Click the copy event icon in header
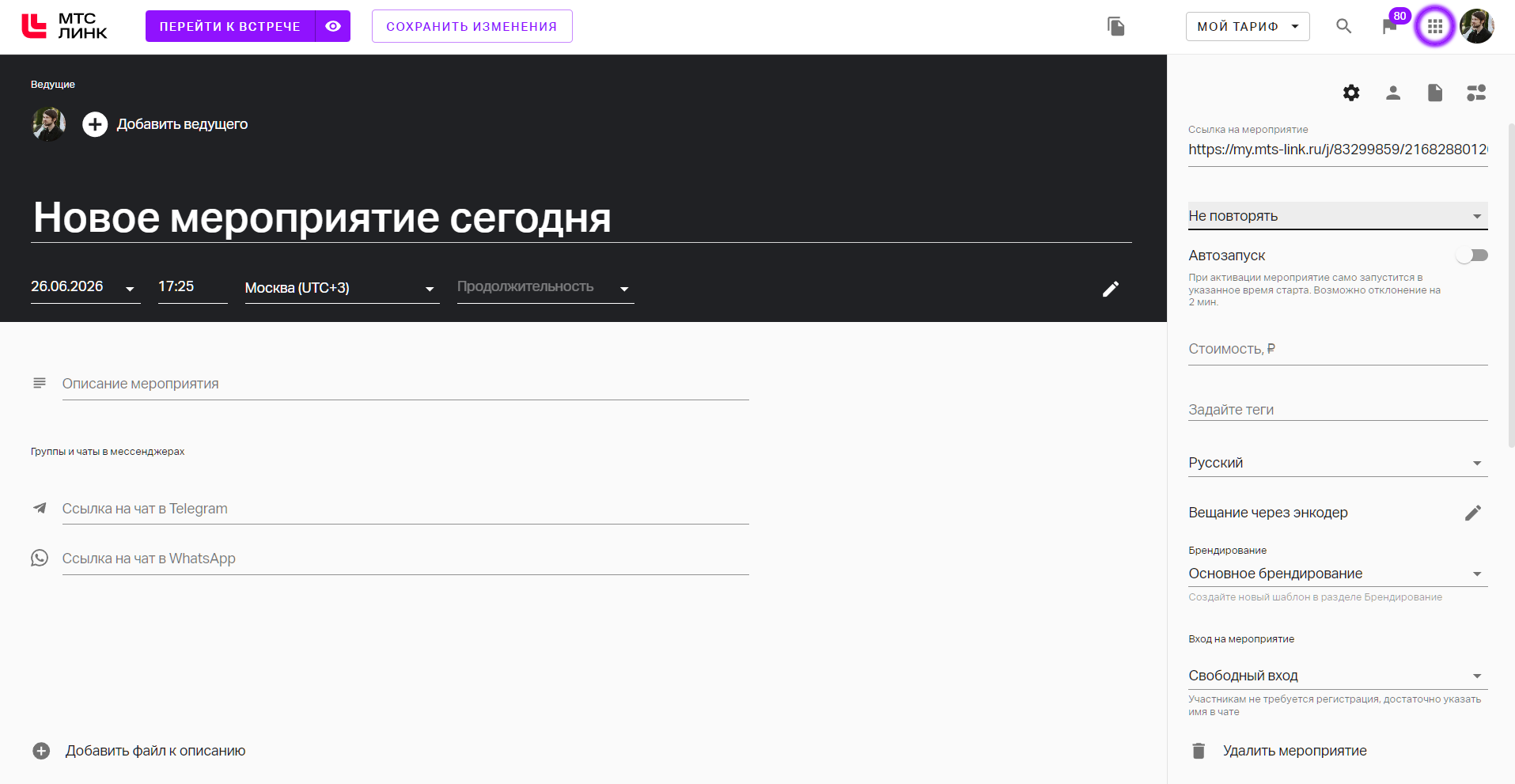This screenshot has height=784, width=1515. click(x=1116, y=26)
